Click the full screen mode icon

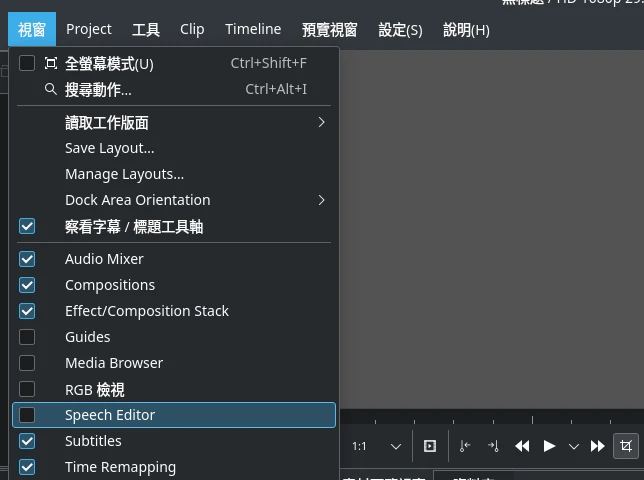click(x=51, y=63)
